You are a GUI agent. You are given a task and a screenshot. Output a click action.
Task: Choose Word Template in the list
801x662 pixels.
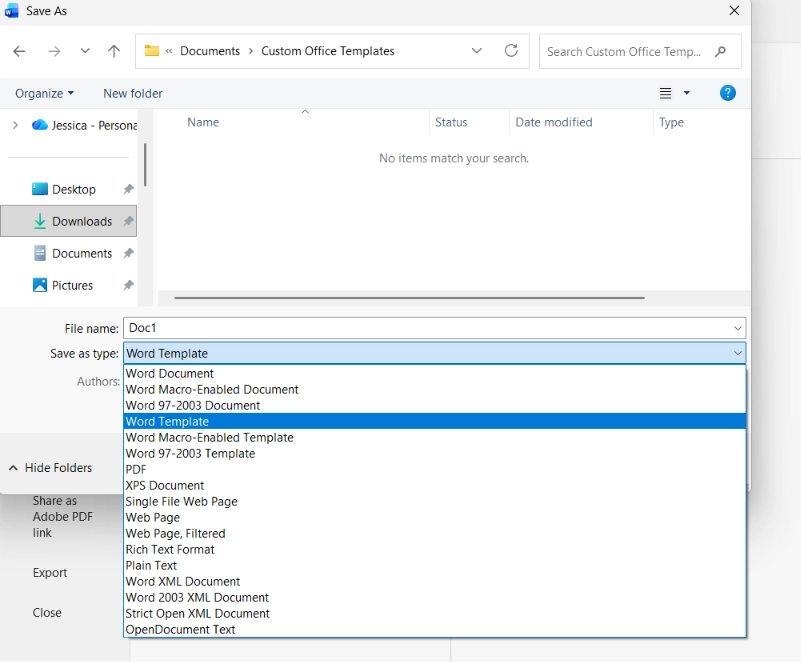[435, 421]
